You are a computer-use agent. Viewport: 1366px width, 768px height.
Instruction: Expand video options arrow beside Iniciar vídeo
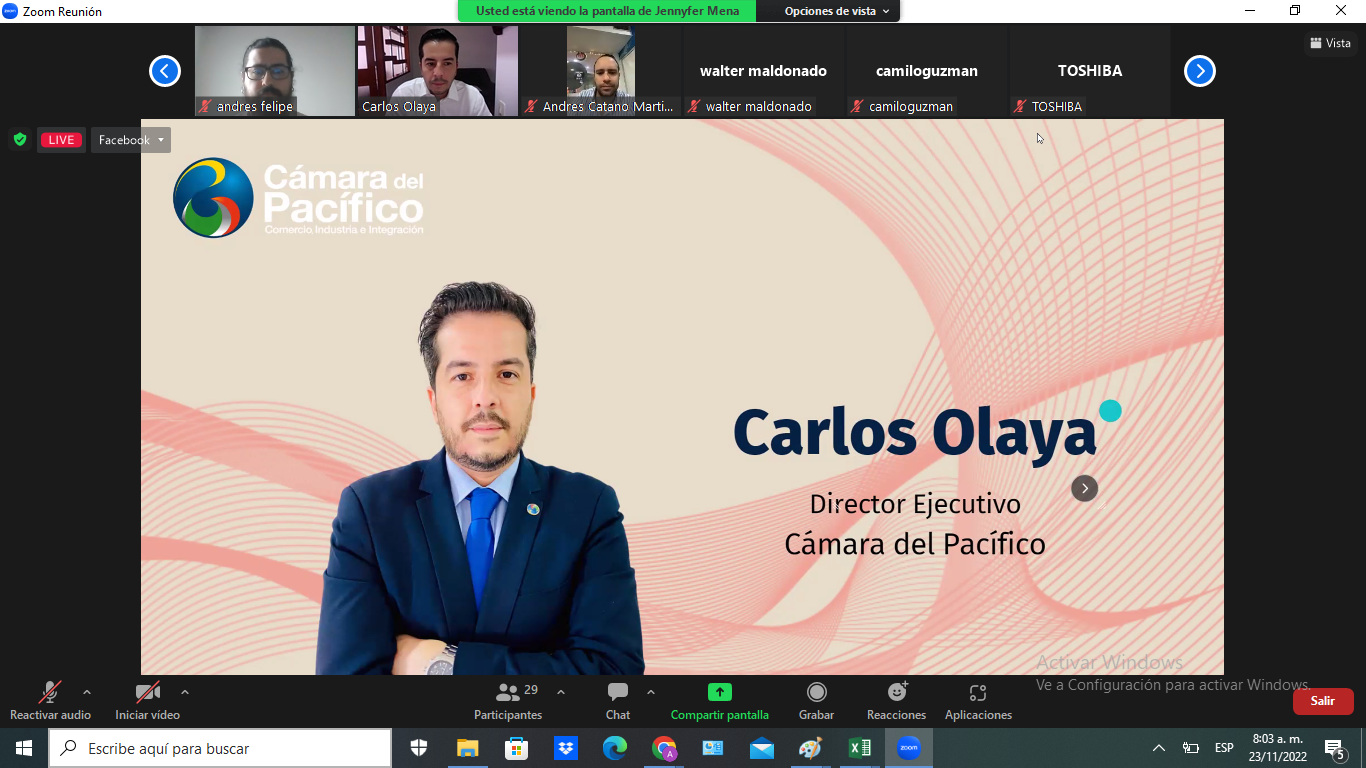[x=185, y=692]
